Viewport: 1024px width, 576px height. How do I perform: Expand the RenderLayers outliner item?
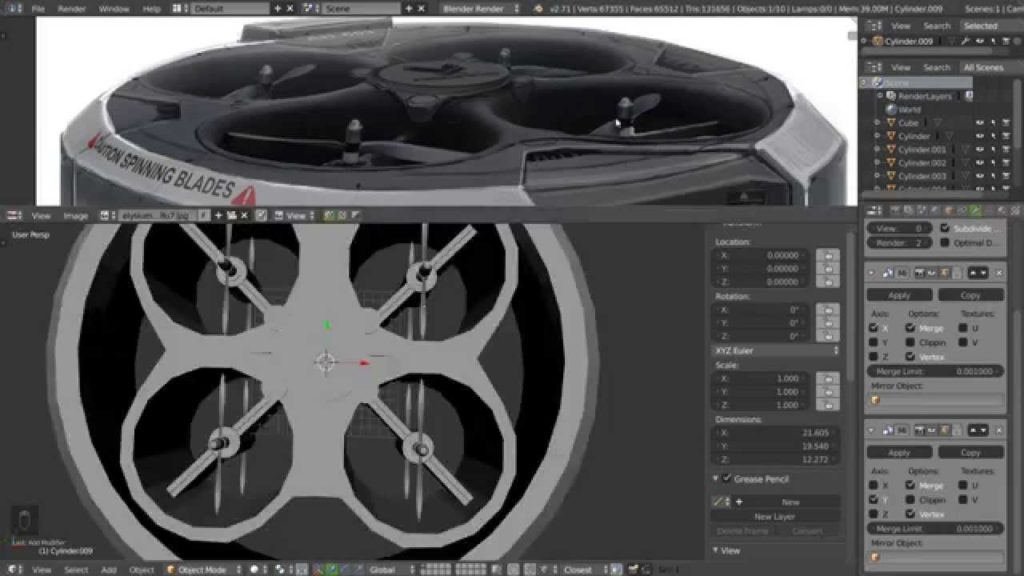click(x=880, y=96)
